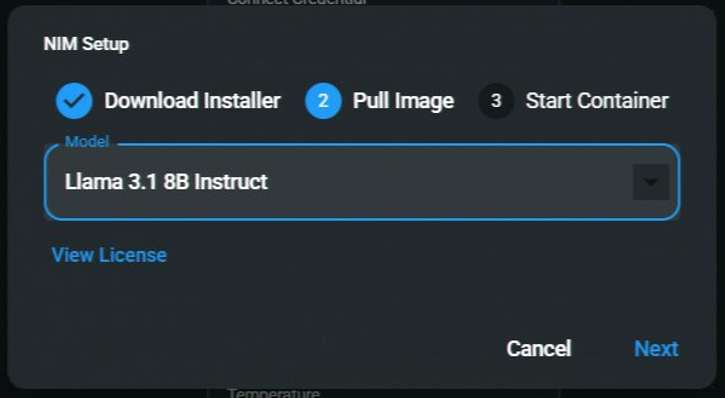The image size is (725, 398).
Task: Jump to the Start Container step label
Action: coord(597,101)
